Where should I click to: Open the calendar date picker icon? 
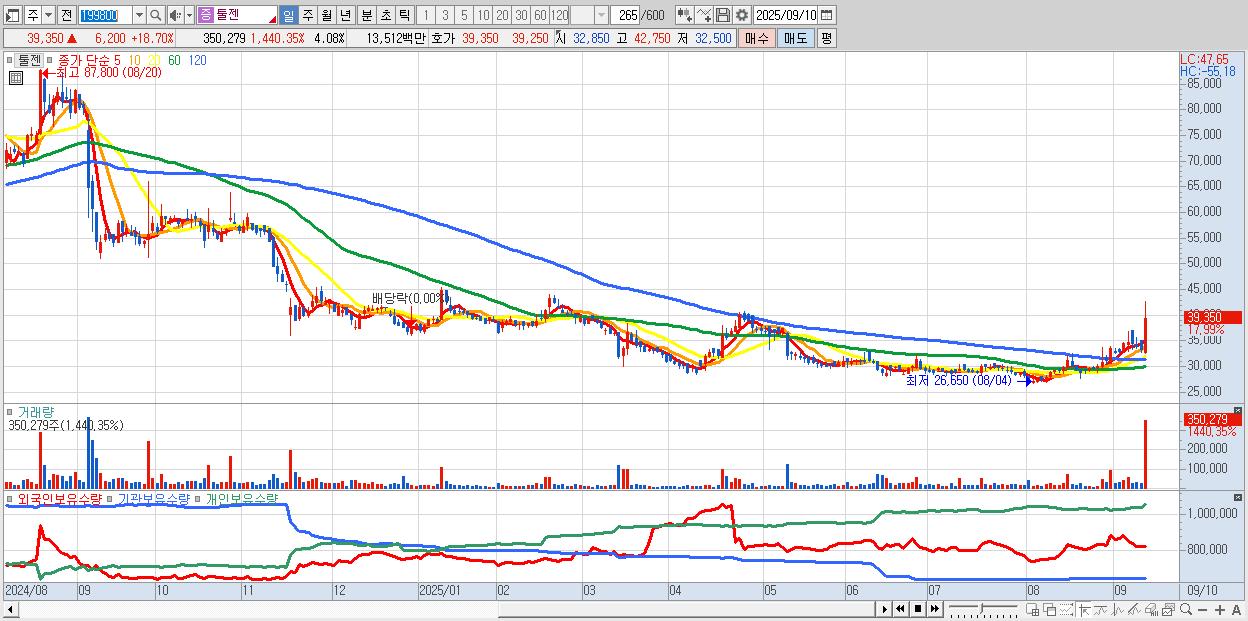[x=827, y=15]
